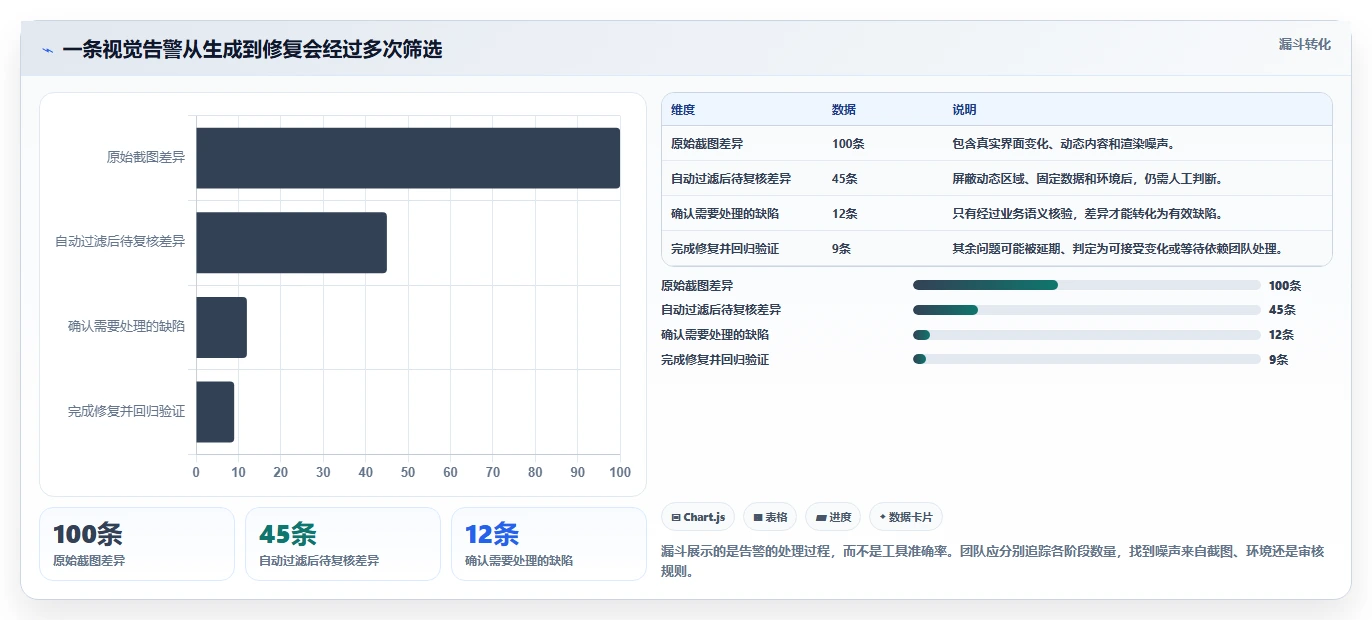Click the 100条 value beside the progress bar

[x=1285, y=286]
